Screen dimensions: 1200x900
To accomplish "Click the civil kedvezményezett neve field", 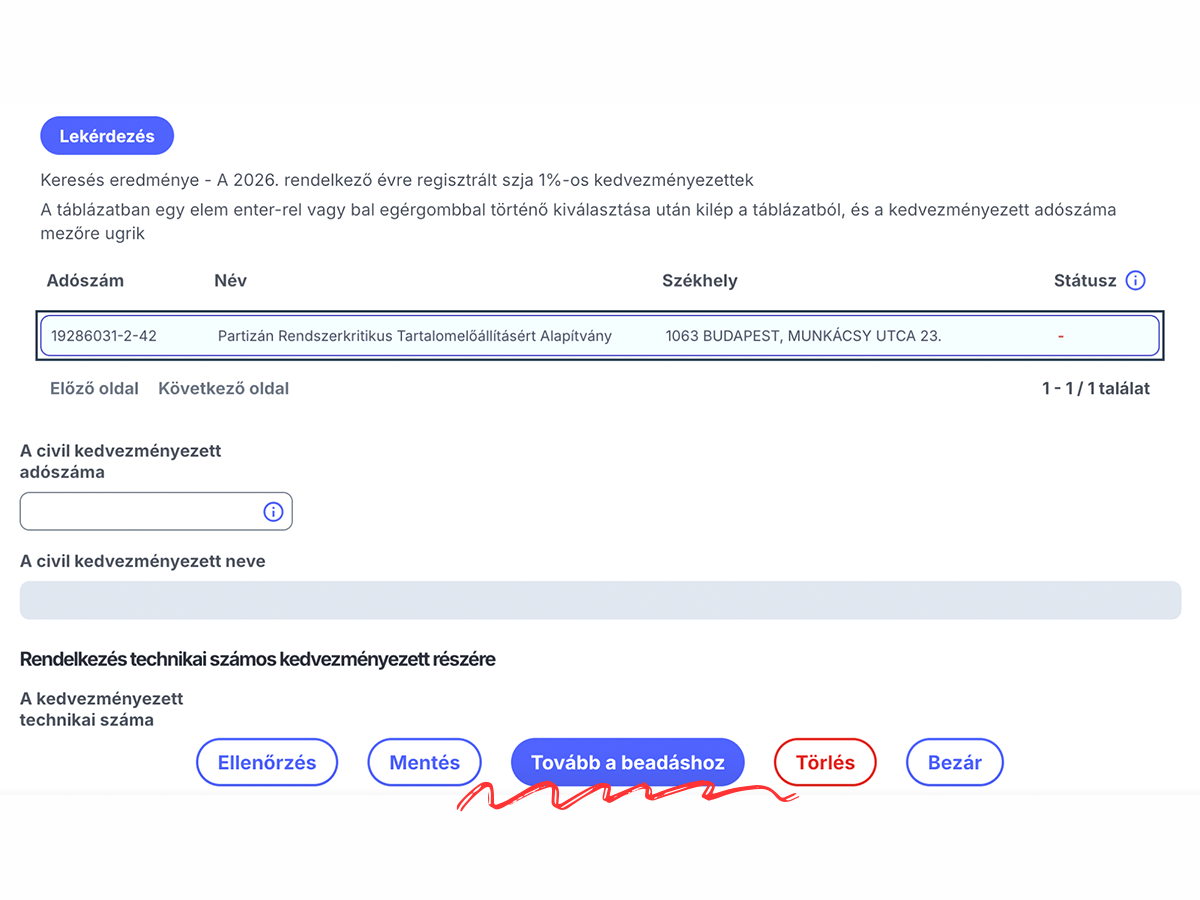I will [x=600, y=600].
